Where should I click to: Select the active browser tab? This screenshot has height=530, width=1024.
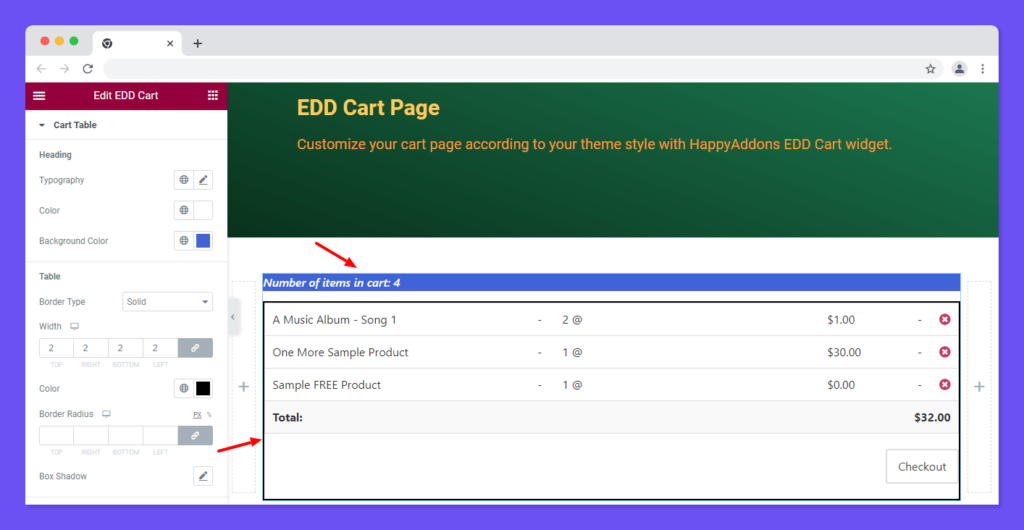pos(137,44)
